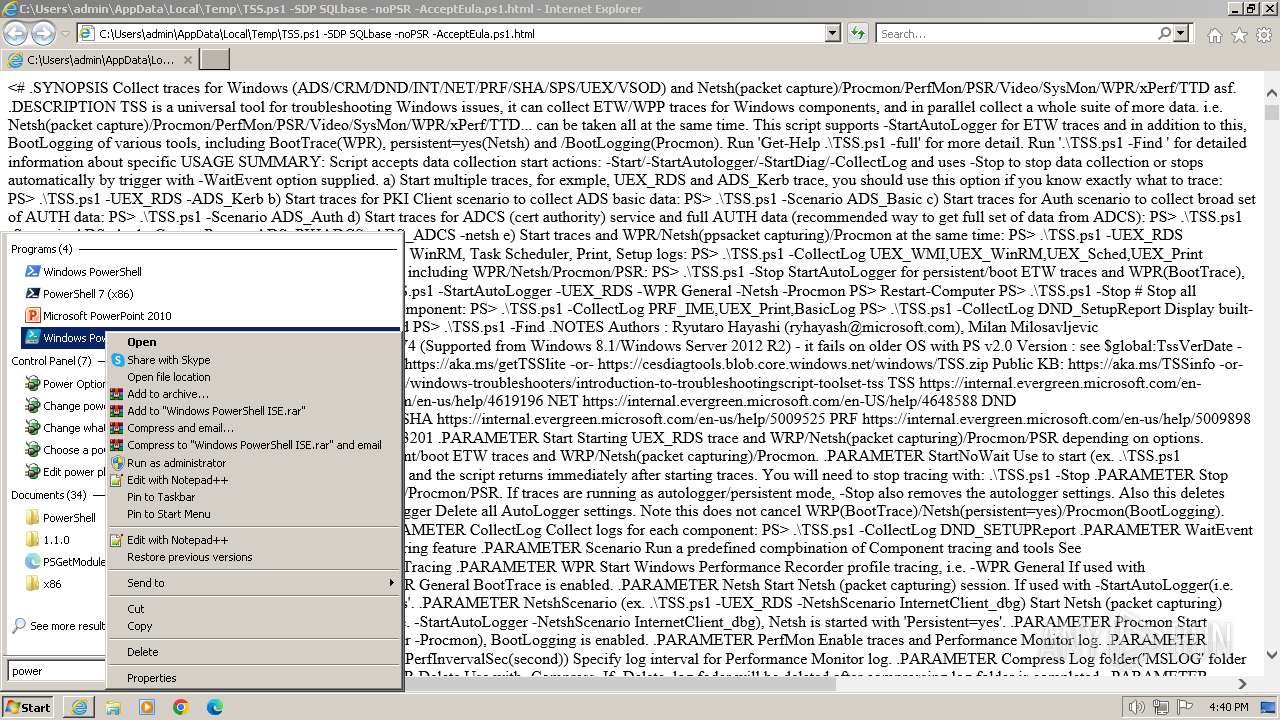1280x720 pixels.
Task: Open the PowerShell folder under Documents
Action: [60, 518]
